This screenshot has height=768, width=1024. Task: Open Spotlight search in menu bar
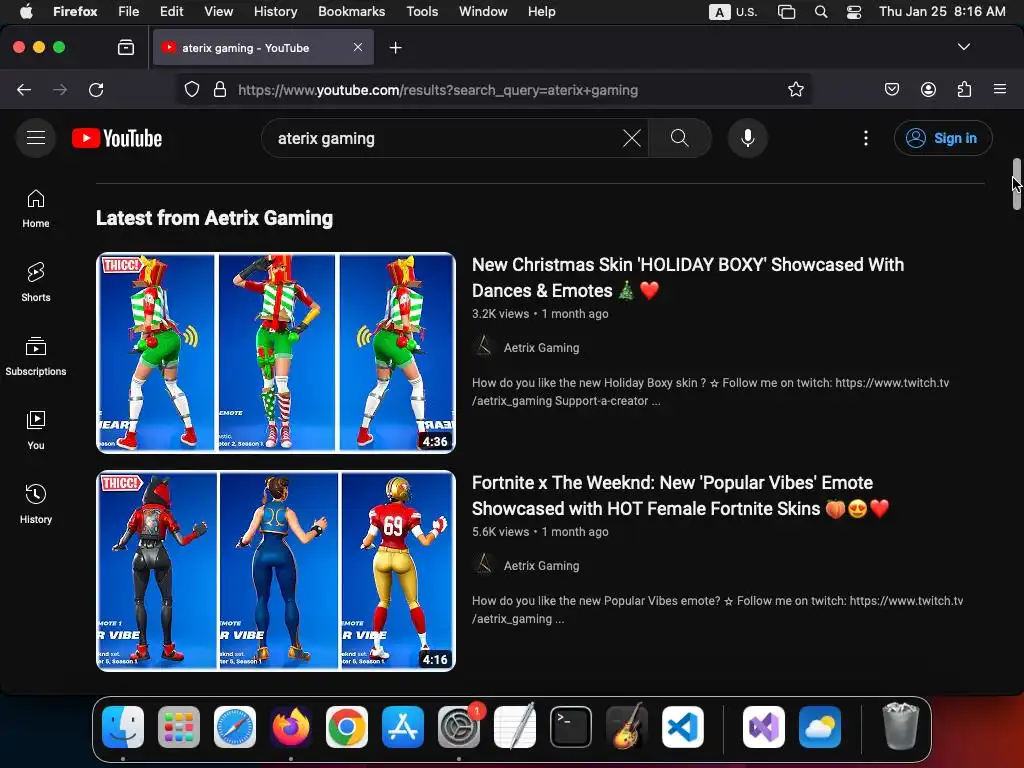[821, 12]
